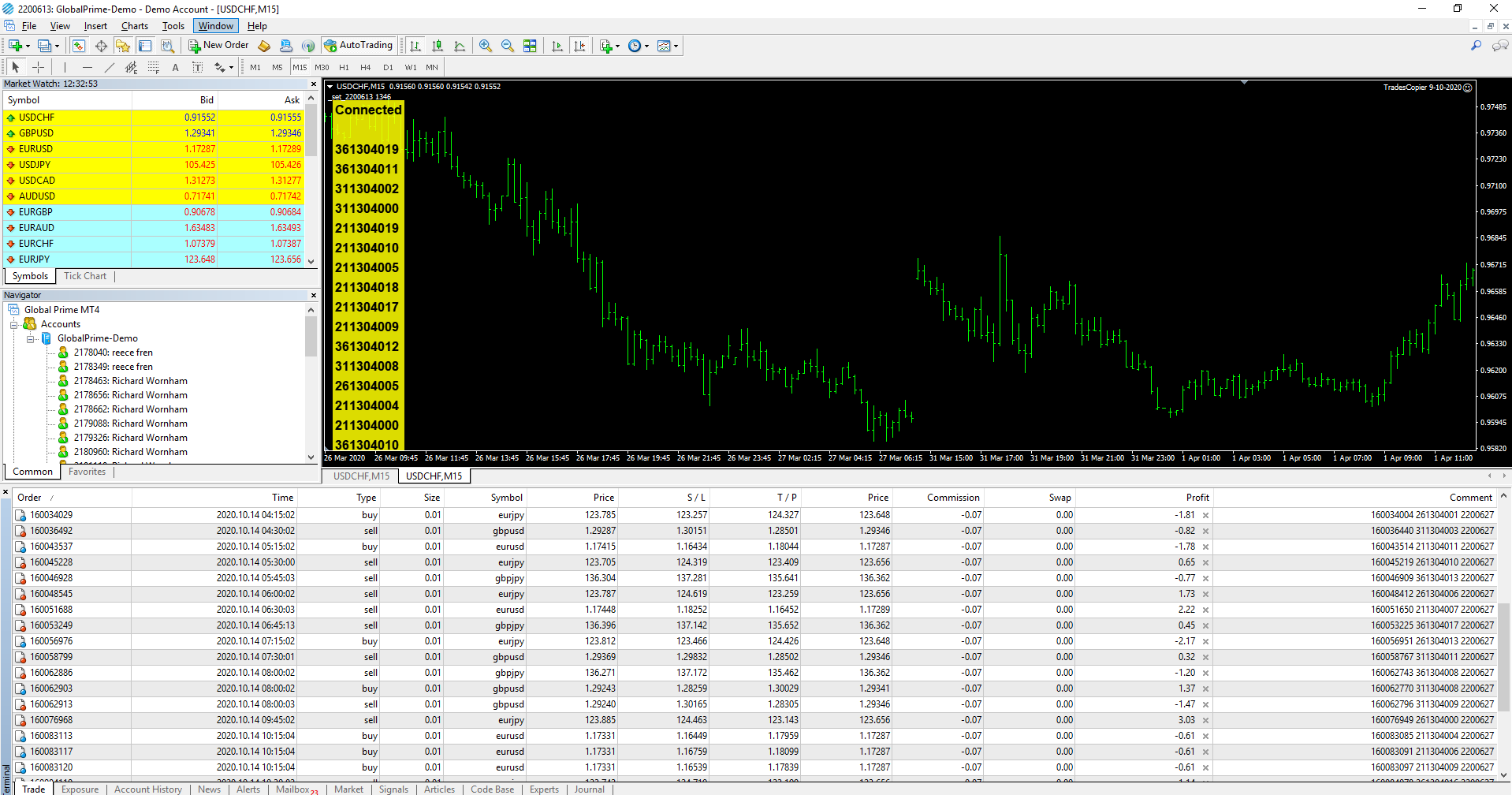Select candlestick chart display icon

pyautogui.click(x=438, y=46)
